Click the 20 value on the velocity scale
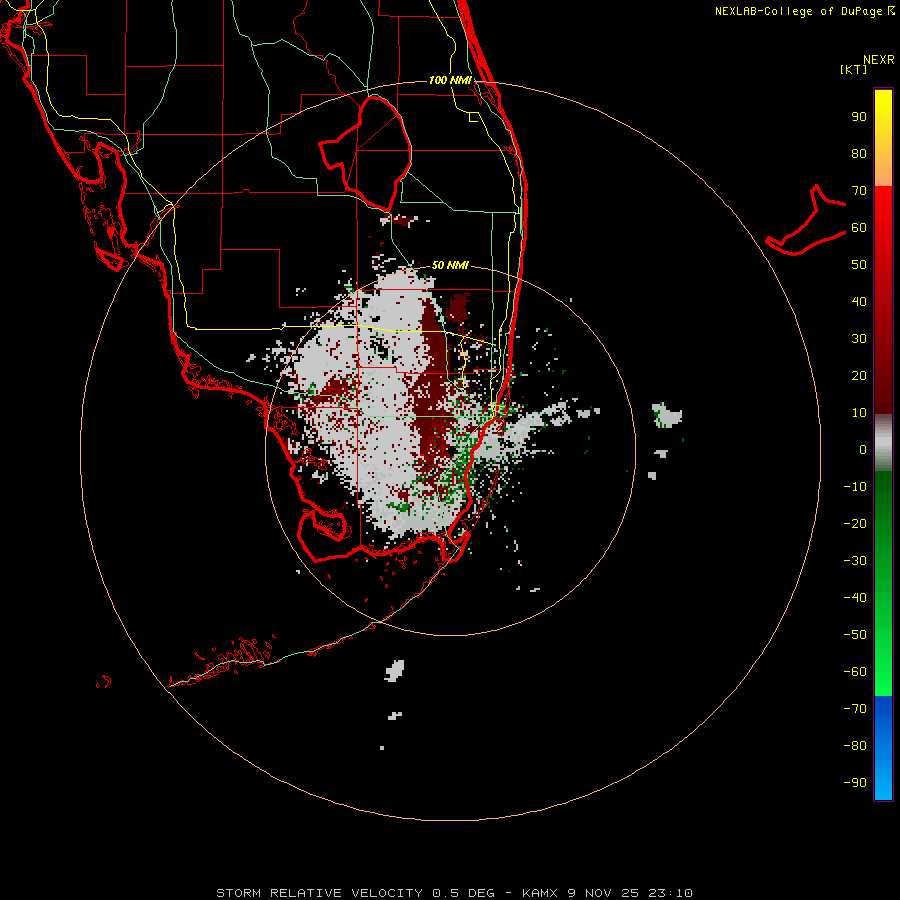Screen dimensions: 900x900 coord(859,375)
